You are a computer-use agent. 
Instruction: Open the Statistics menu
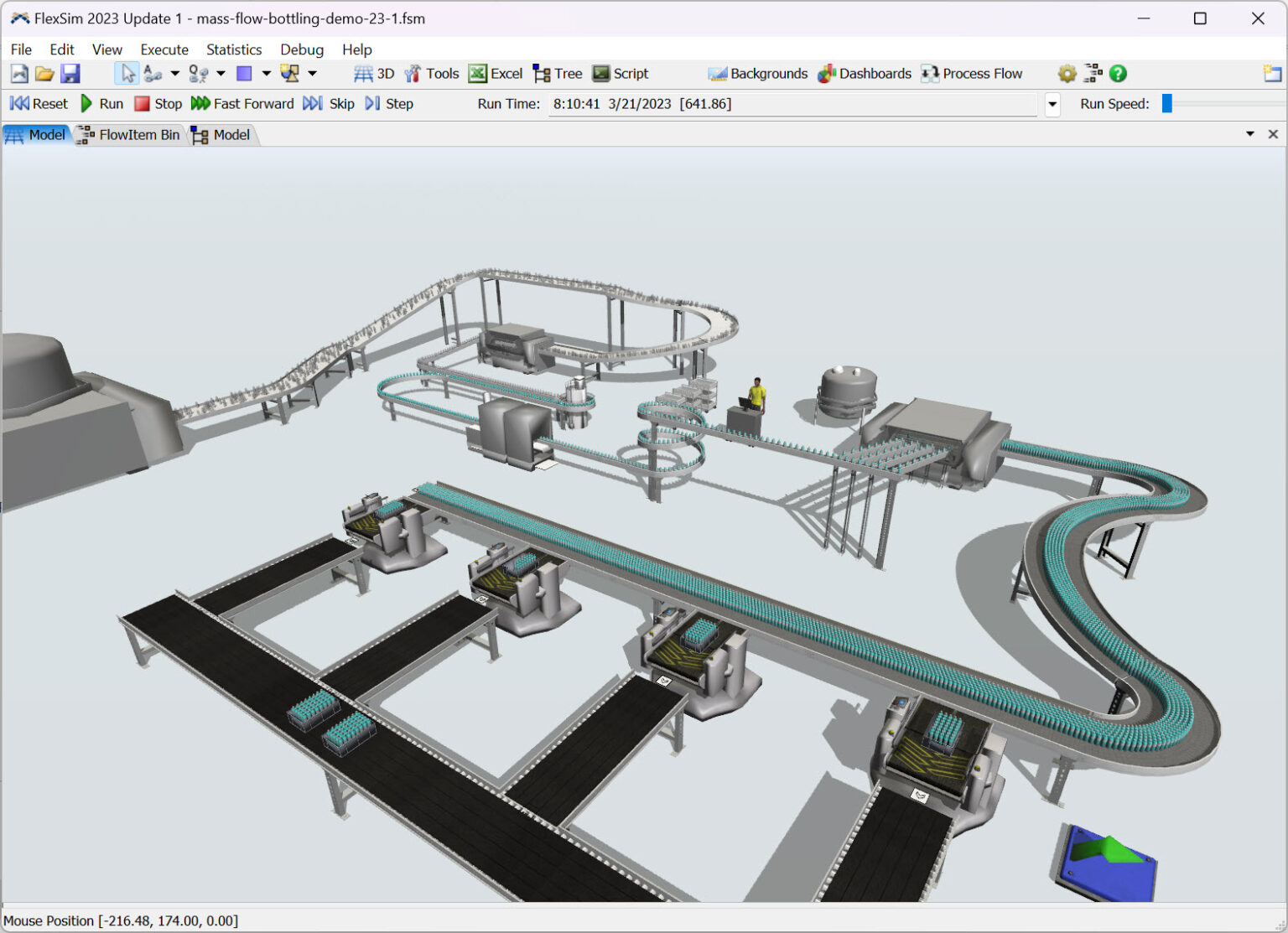[x=234, y=49]
